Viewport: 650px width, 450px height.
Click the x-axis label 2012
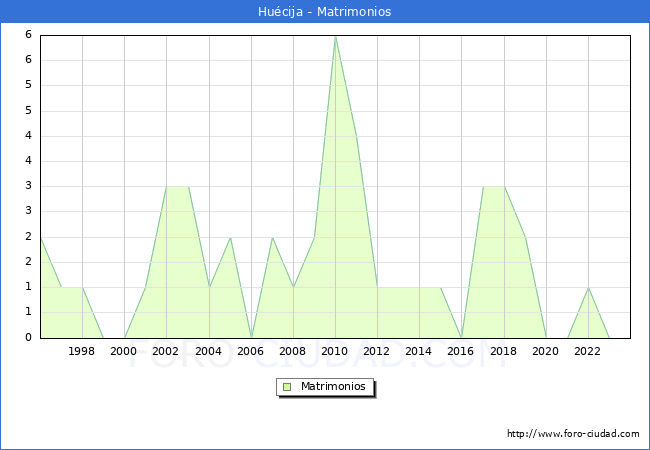coord(376,351)
